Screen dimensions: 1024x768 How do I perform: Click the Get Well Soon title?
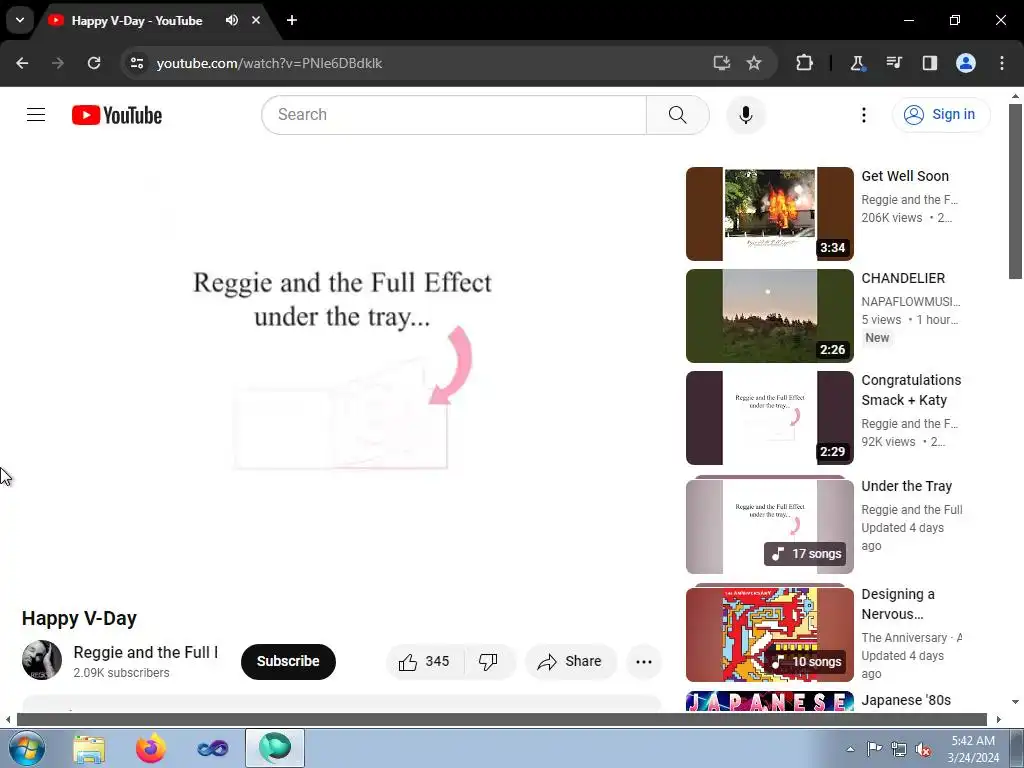904,176
